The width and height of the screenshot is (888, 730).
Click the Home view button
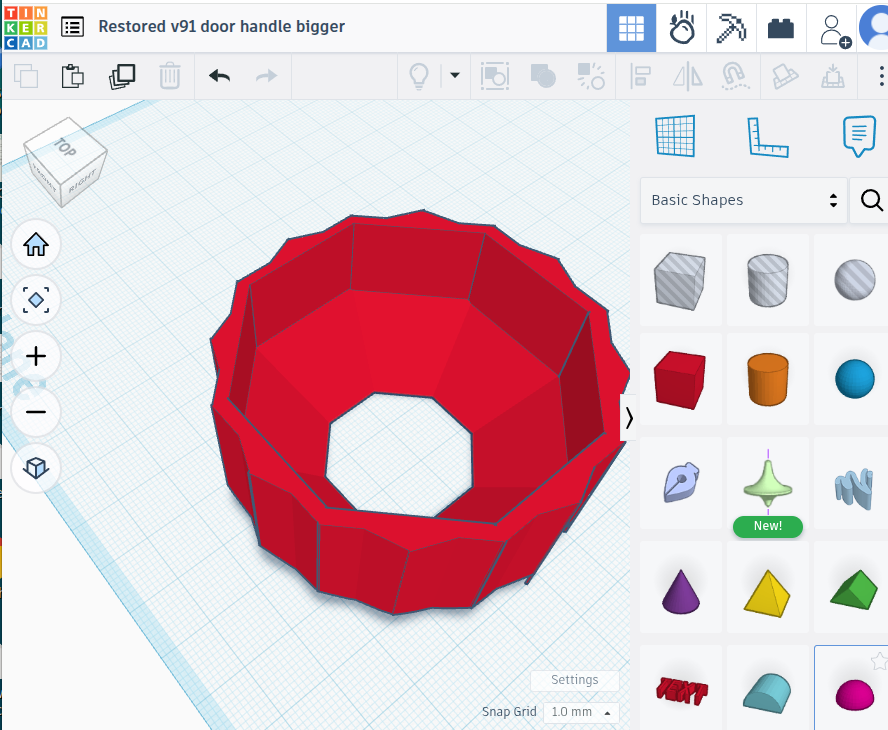point(36,244)
